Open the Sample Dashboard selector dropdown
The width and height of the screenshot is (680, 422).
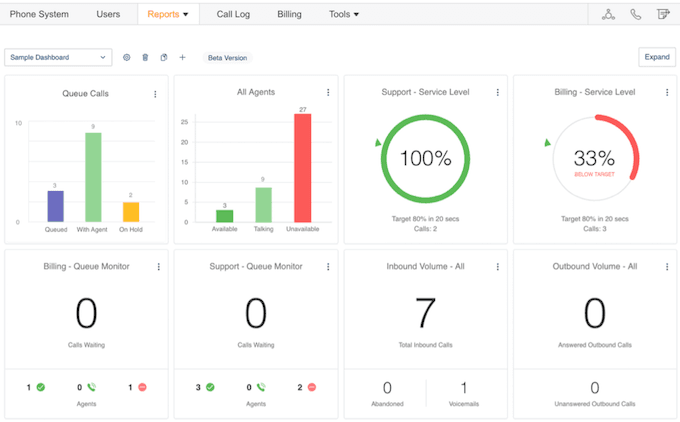(x=58, y=57)
